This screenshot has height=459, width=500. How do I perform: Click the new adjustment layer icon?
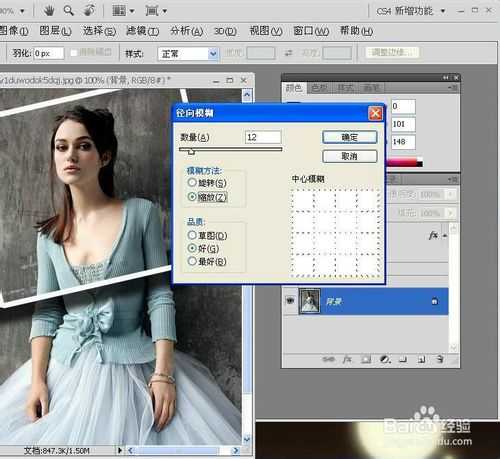[385, 359]
